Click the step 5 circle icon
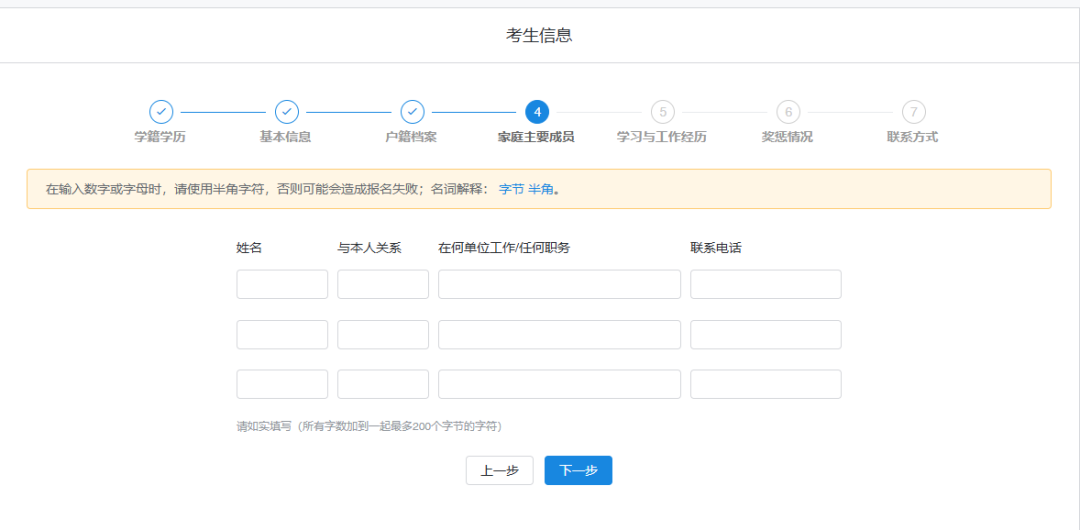The height and width of the screenshot is (530, 1080). click(662, 112)
